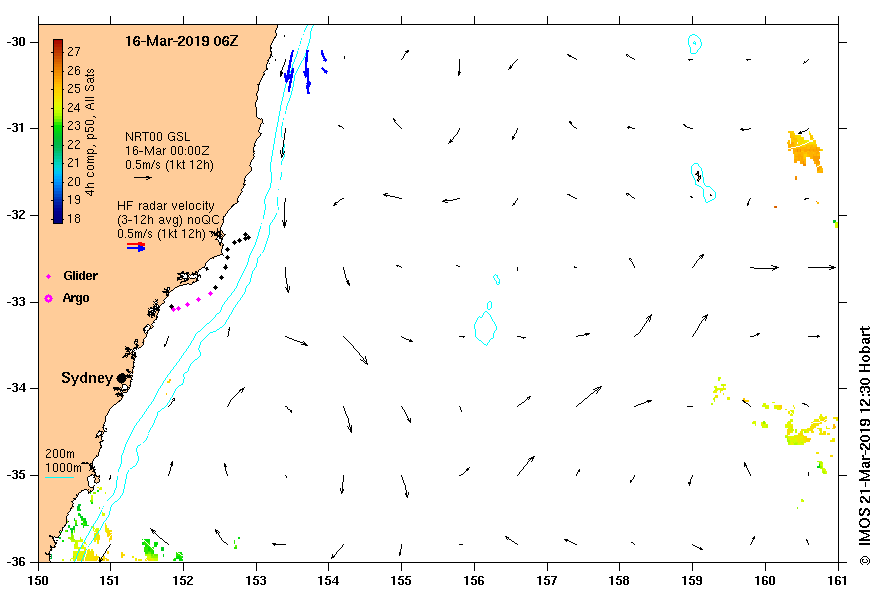Click the HF radar velocity text
879x600 pixels.
(x=166, y=206)
